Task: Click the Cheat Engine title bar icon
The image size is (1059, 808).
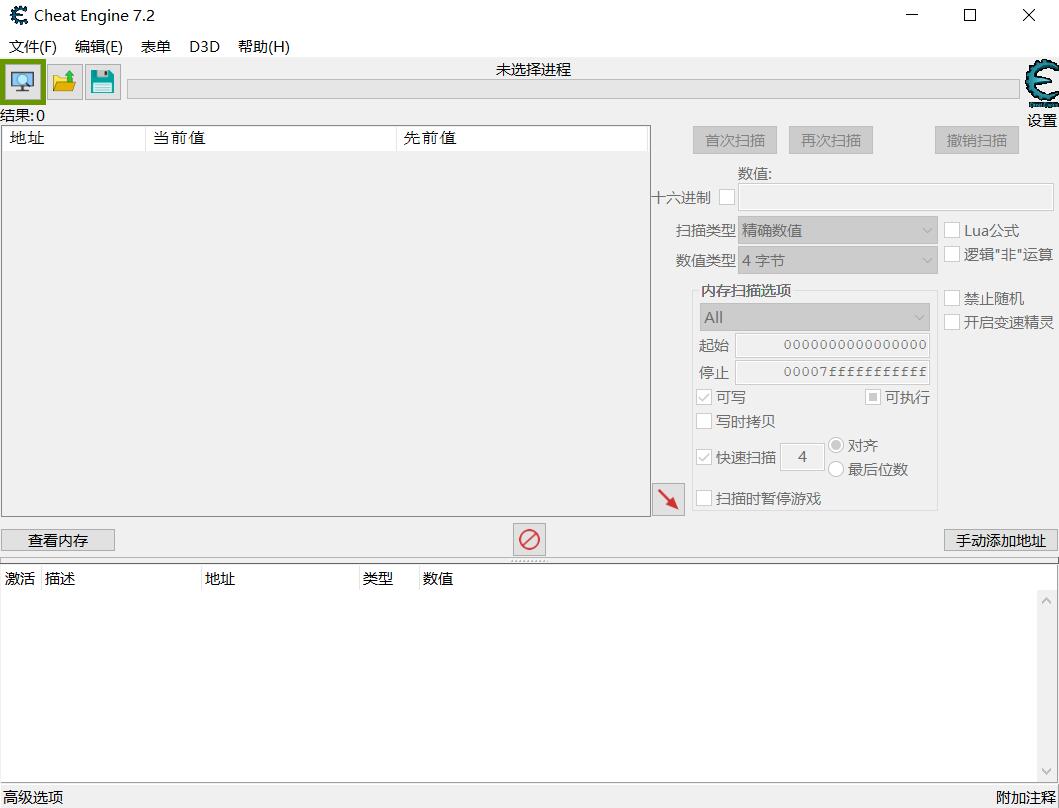Action: coord(19,15)
